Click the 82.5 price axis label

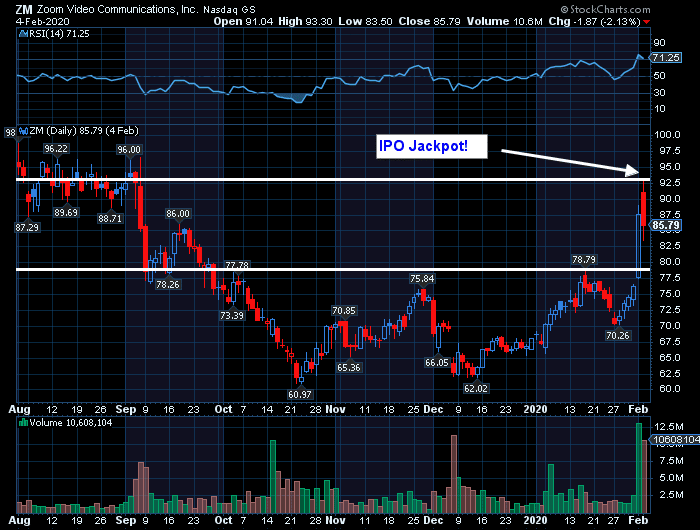(670, 246)
